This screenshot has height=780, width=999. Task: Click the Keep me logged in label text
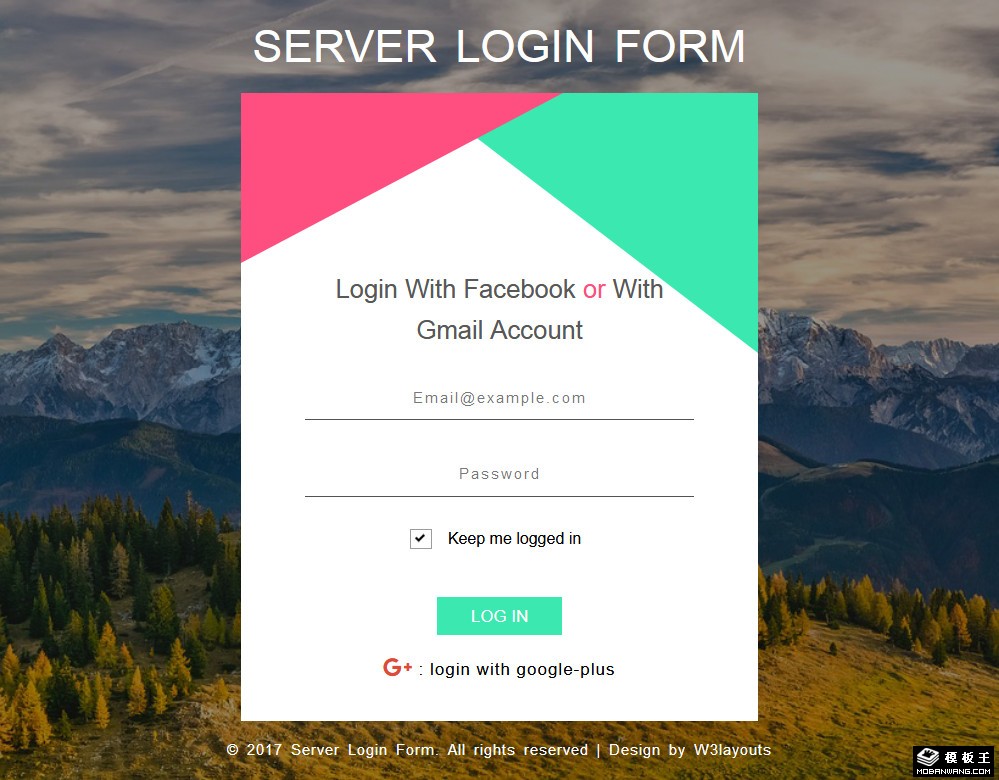point(514,538)
